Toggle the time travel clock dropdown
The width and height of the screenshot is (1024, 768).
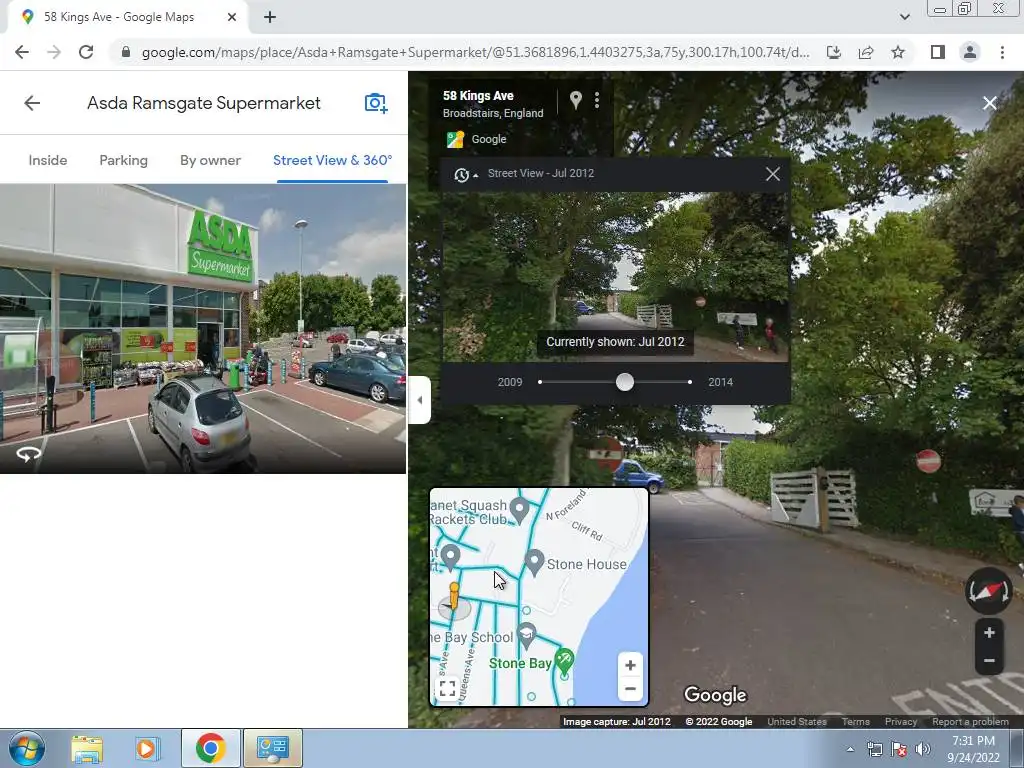click(466, 174)
